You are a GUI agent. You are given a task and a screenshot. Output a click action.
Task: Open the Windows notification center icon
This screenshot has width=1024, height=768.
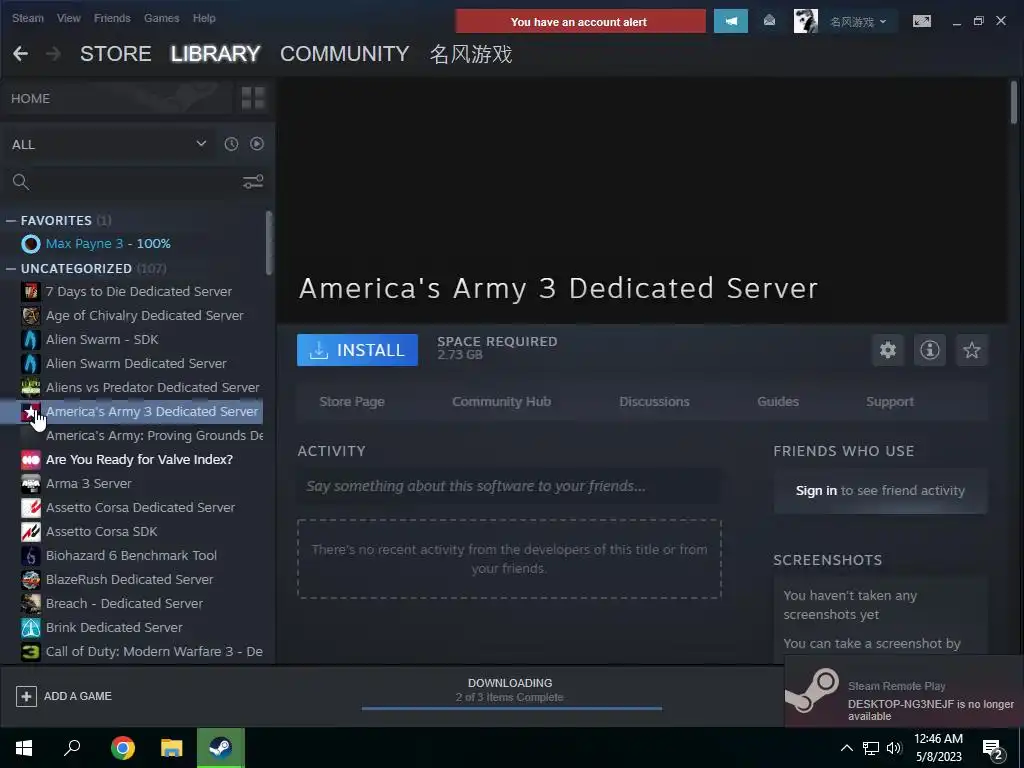pyautogui.click(x=993, y=751)
